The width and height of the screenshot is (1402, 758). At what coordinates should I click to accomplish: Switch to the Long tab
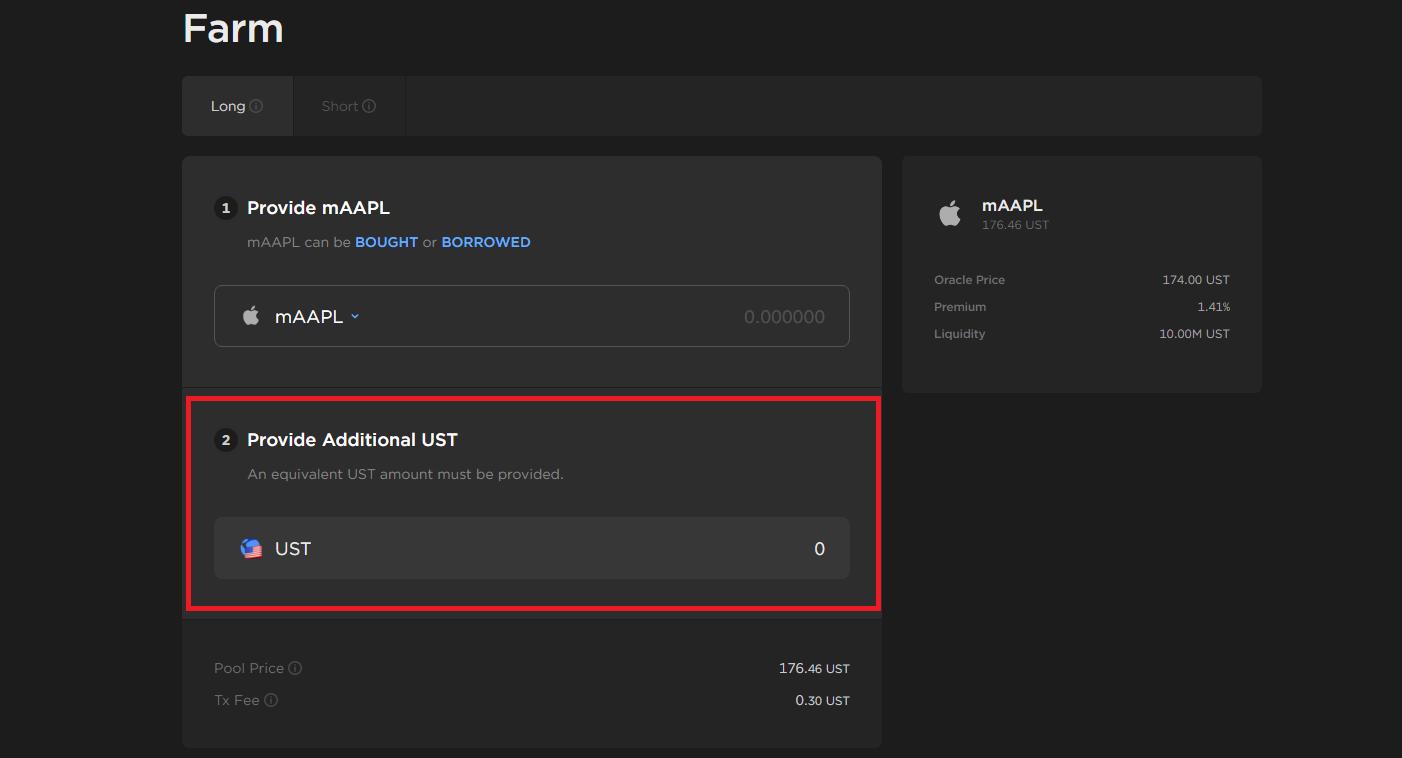click(x=228, y=106)
